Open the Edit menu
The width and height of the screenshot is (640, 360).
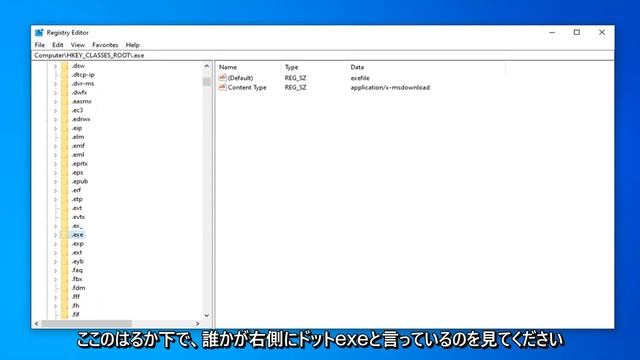(58, 45)
